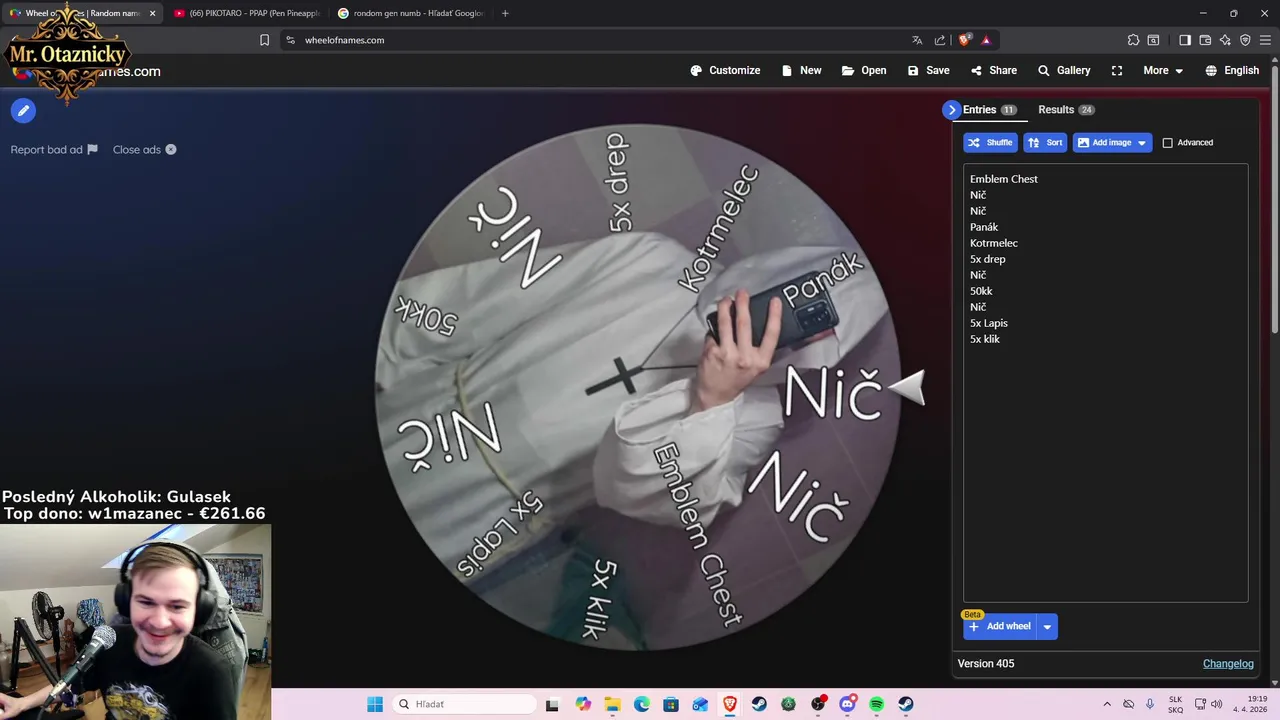Click the blue pencil edit icon
Viewport: 1280px width, 720px height.
(x=23, y=111)
